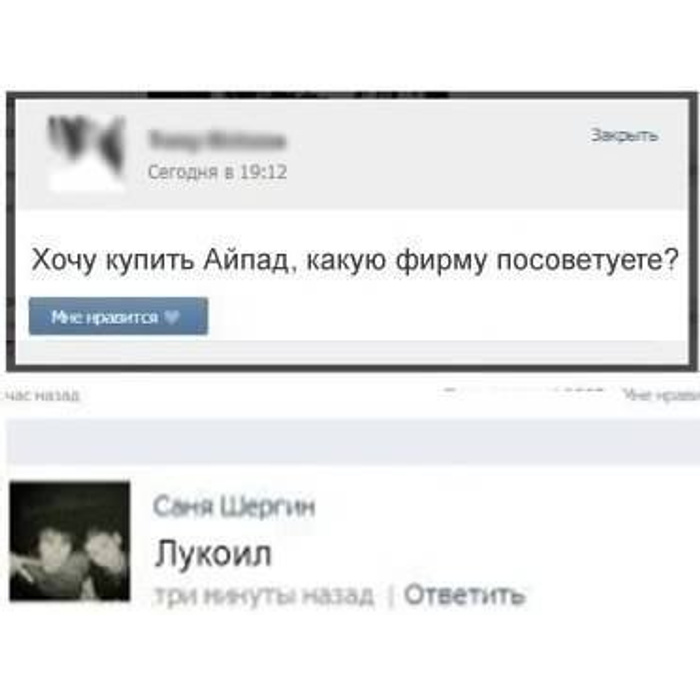This screenshot has width=700, height=700.
Task: Click the gray footer strip under Мне нравится
Action: 352,352
